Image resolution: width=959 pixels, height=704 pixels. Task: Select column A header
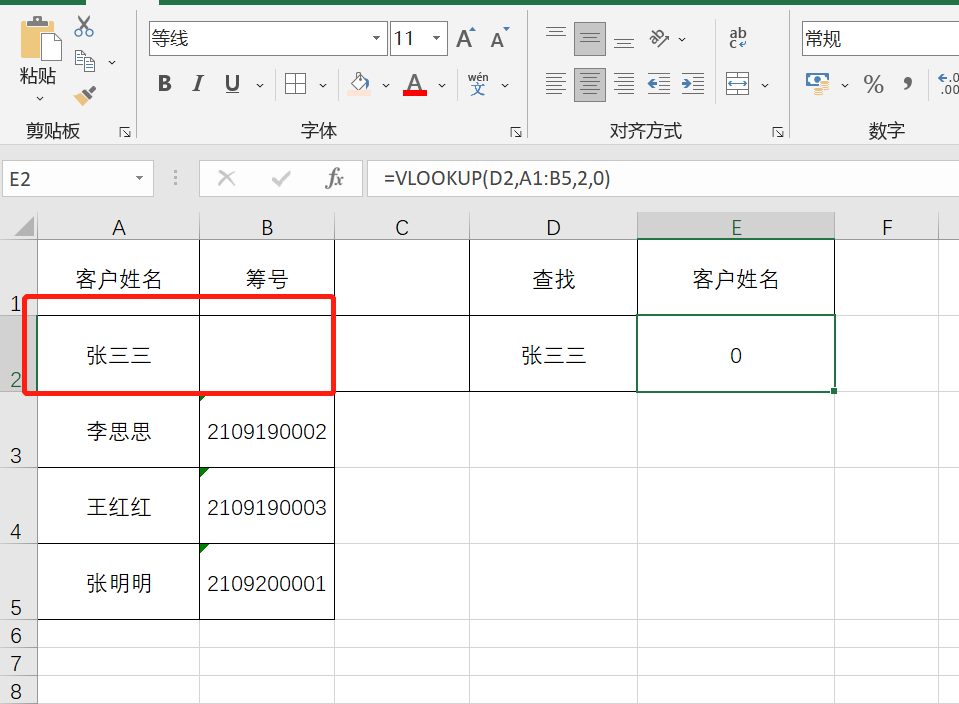tap(119, 228)
